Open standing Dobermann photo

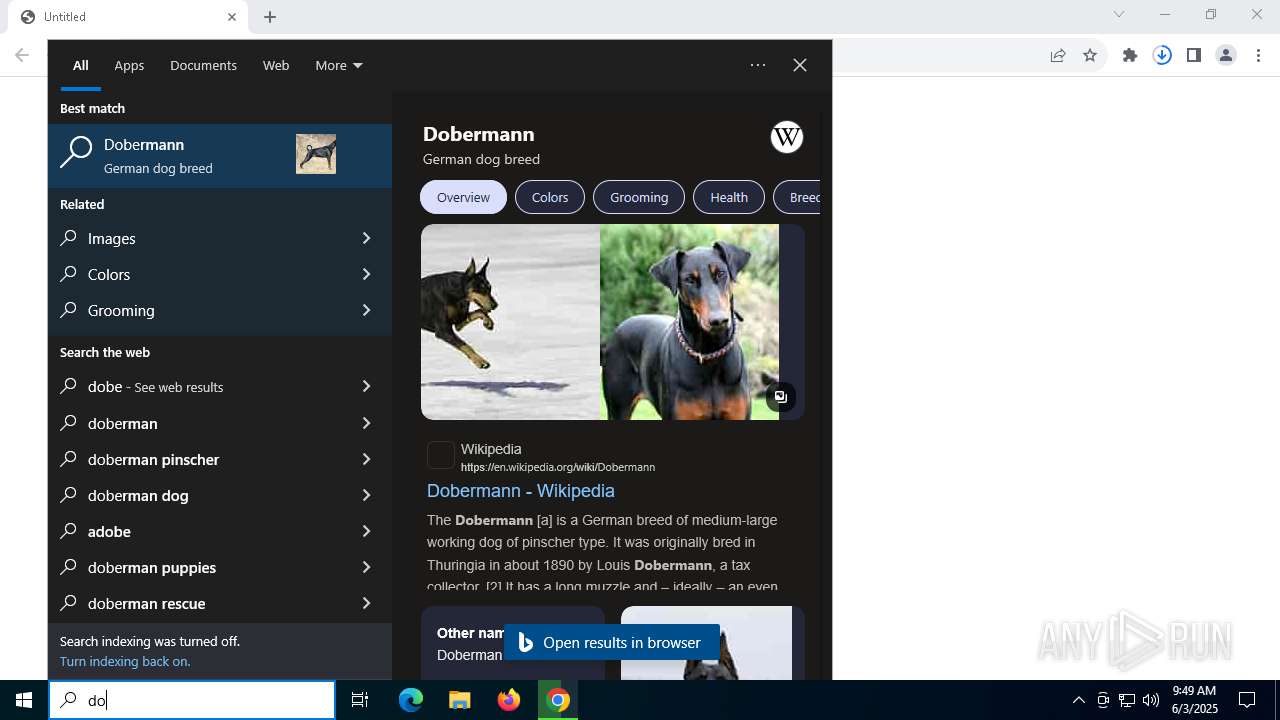click(x=689, y=322)
